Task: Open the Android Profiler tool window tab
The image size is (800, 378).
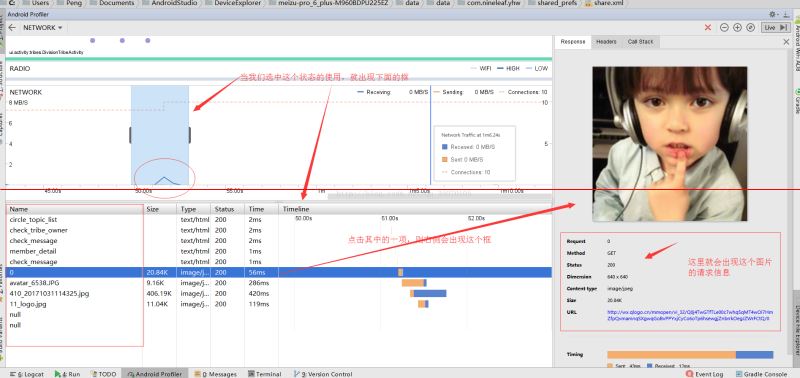Action: pyautogui.click(x=155, y=374)
